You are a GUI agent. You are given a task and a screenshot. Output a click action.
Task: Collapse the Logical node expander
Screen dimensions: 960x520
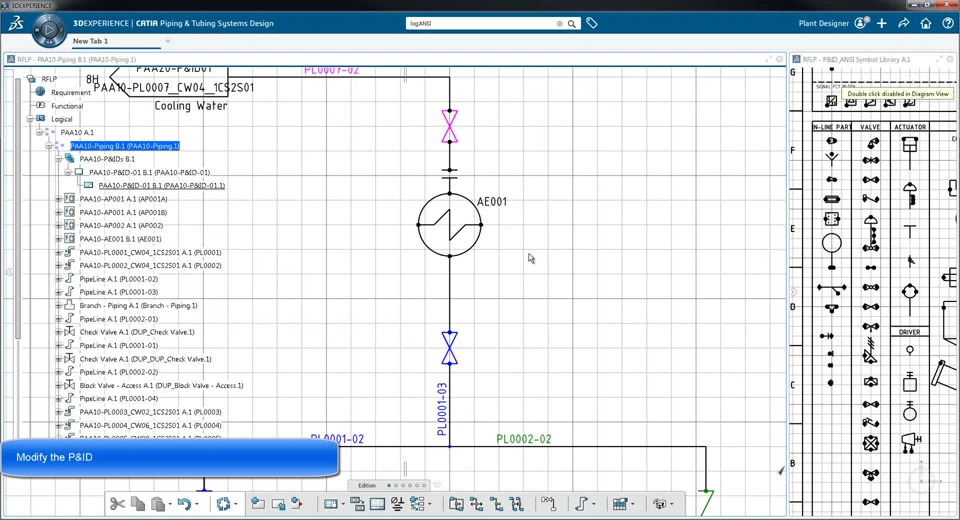tap(29, 119)
